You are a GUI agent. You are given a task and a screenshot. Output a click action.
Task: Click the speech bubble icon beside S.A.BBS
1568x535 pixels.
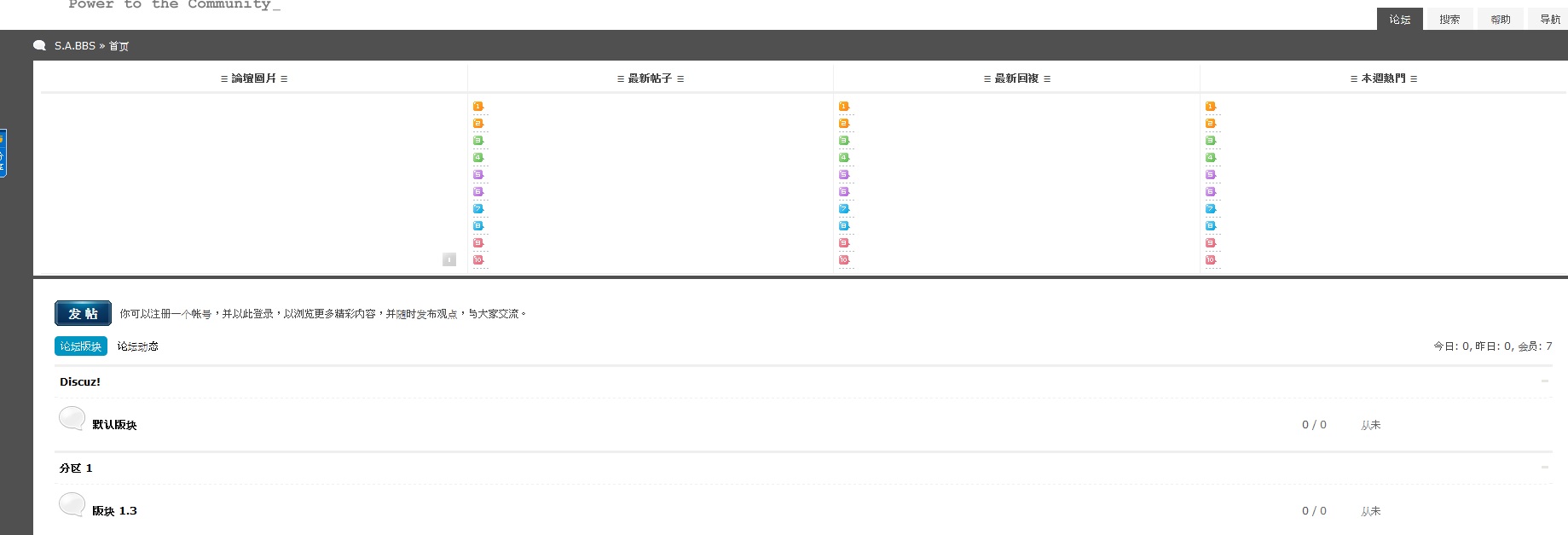[39, 46]
